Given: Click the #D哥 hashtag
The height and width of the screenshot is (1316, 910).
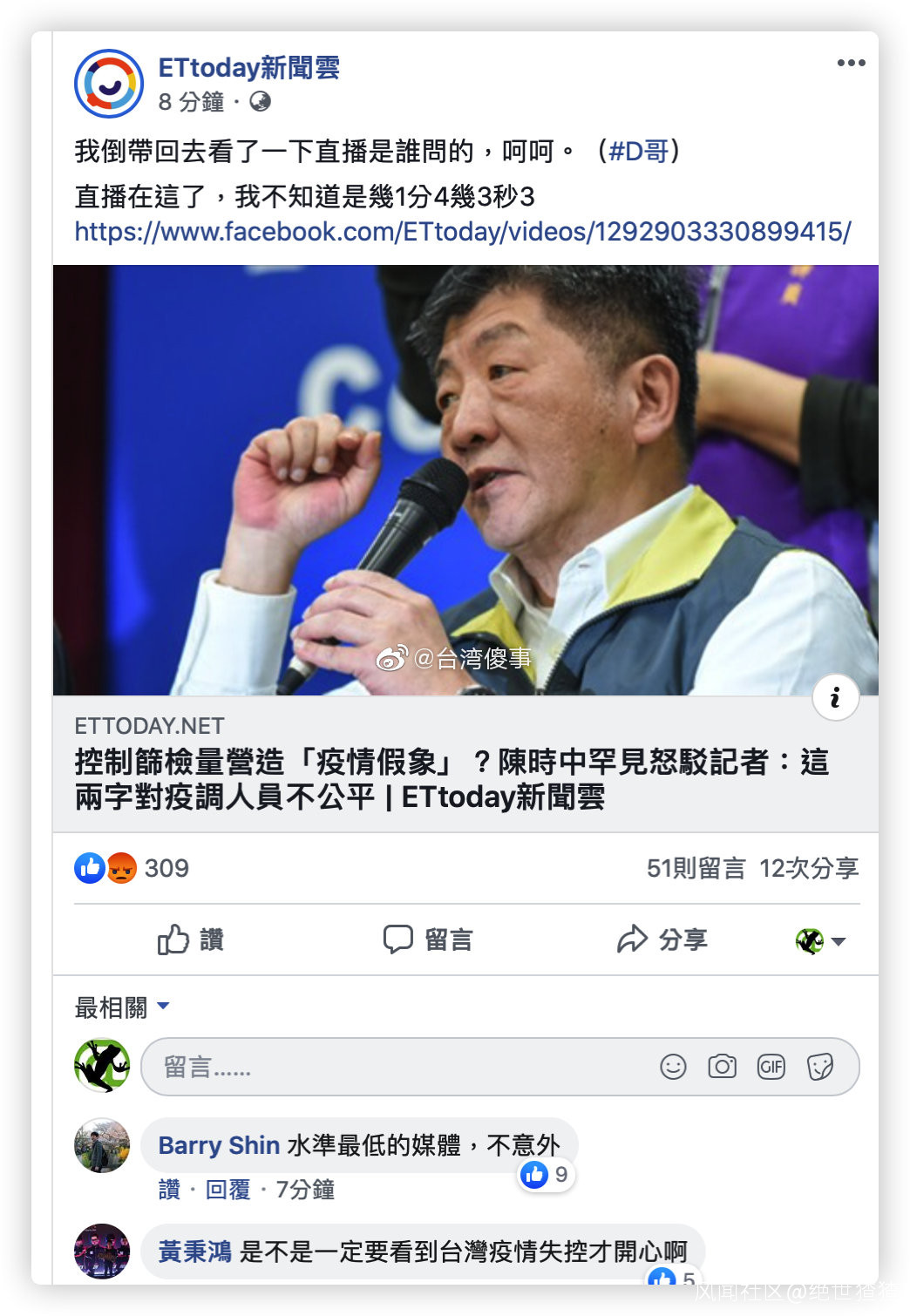Looking at the screenshot, I should click(x=638, y=152).
